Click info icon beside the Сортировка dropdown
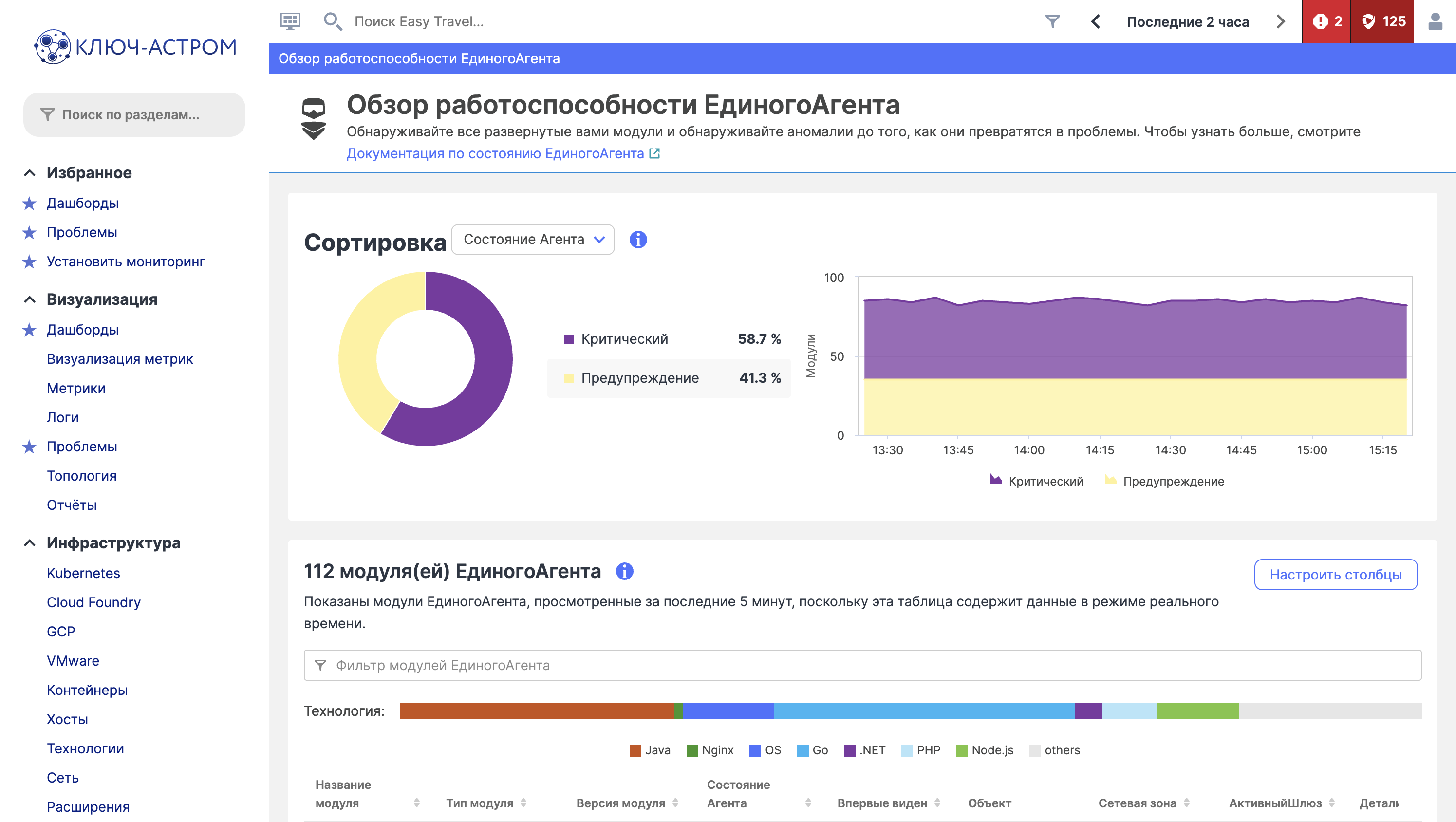Screen dimensions: 1456x822 tap(638, 240)
